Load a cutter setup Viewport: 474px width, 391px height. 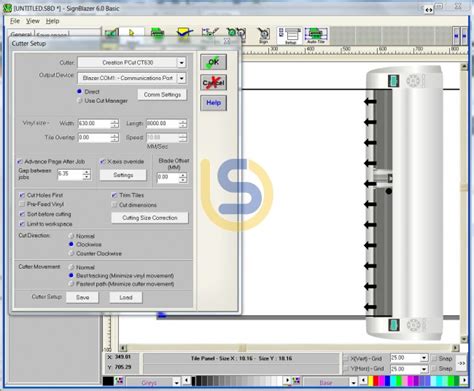(x=126, y=297)
